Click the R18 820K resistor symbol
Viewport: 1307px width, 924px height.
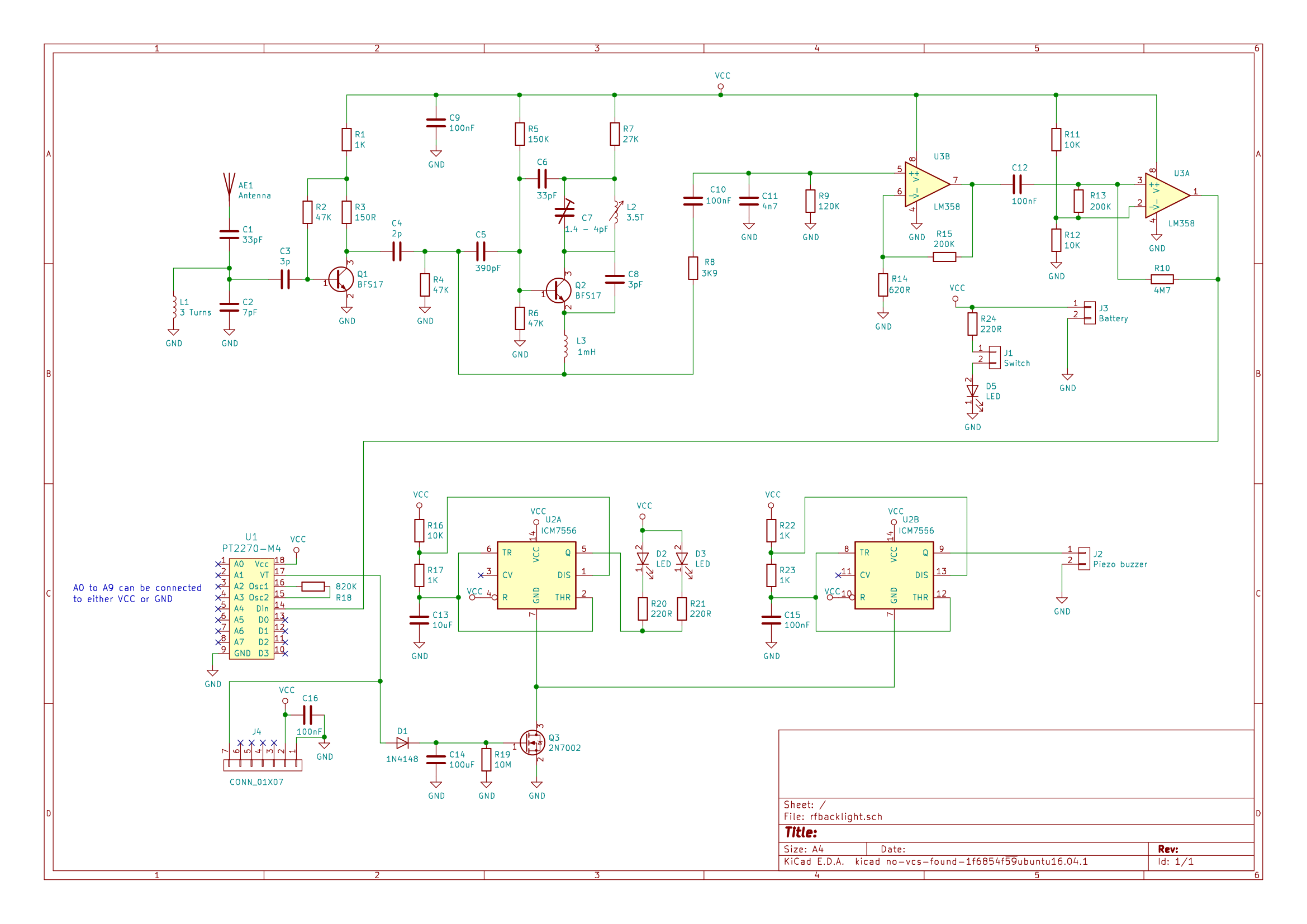313,587
